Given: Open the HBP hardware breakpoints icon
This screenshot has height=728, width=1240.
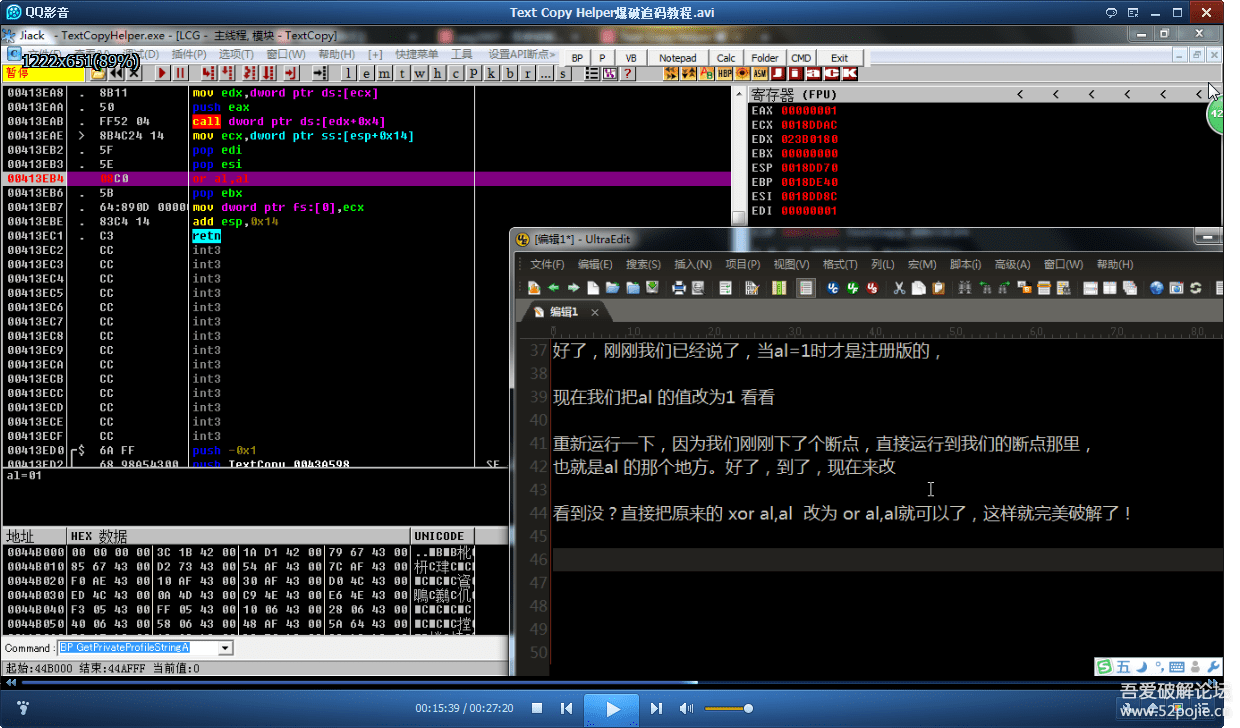Looking at the screenshot, I should (725, 73).
